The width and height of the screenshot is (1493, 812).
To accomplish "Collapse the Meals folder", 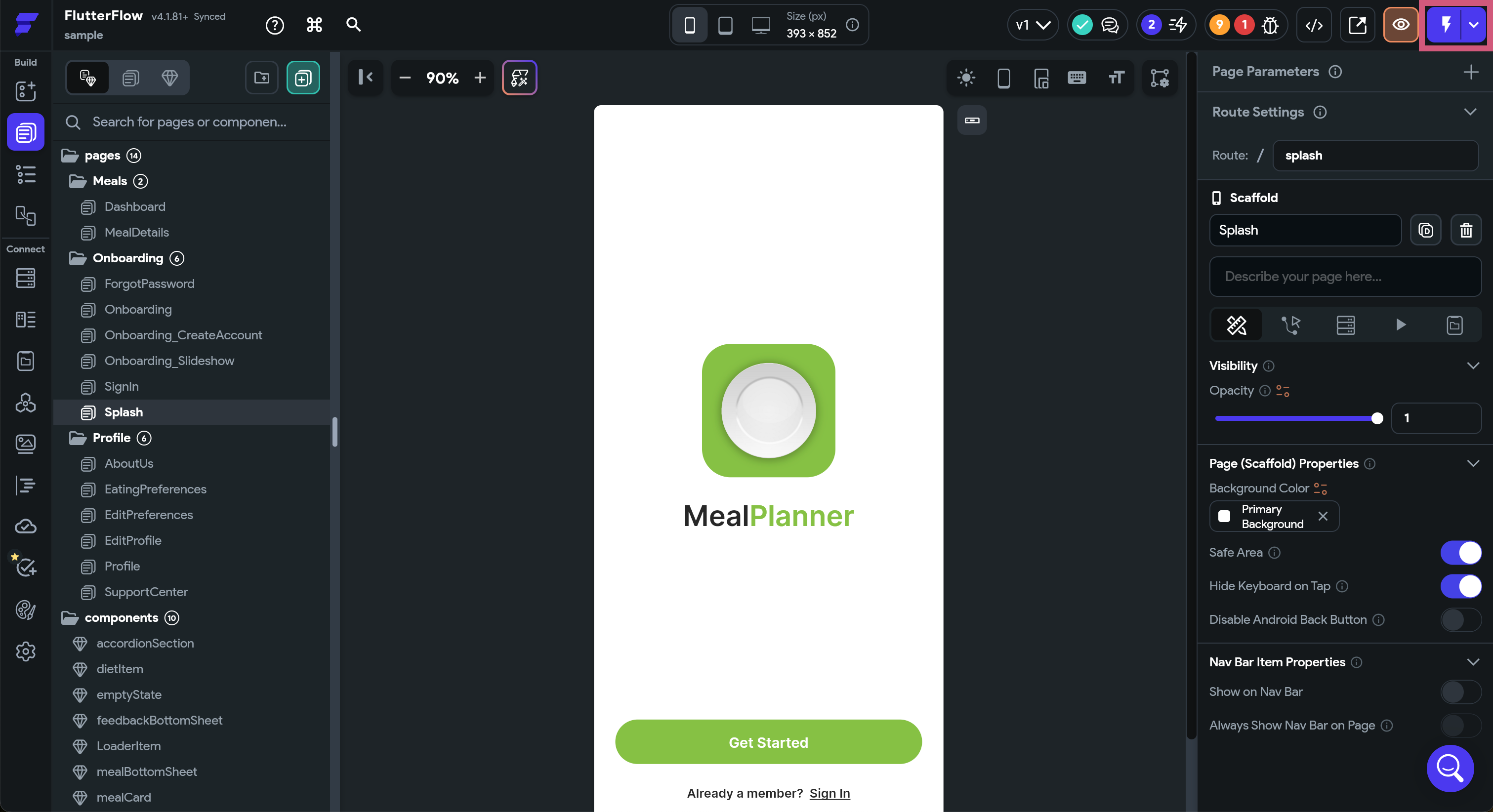I will [78, 181].
